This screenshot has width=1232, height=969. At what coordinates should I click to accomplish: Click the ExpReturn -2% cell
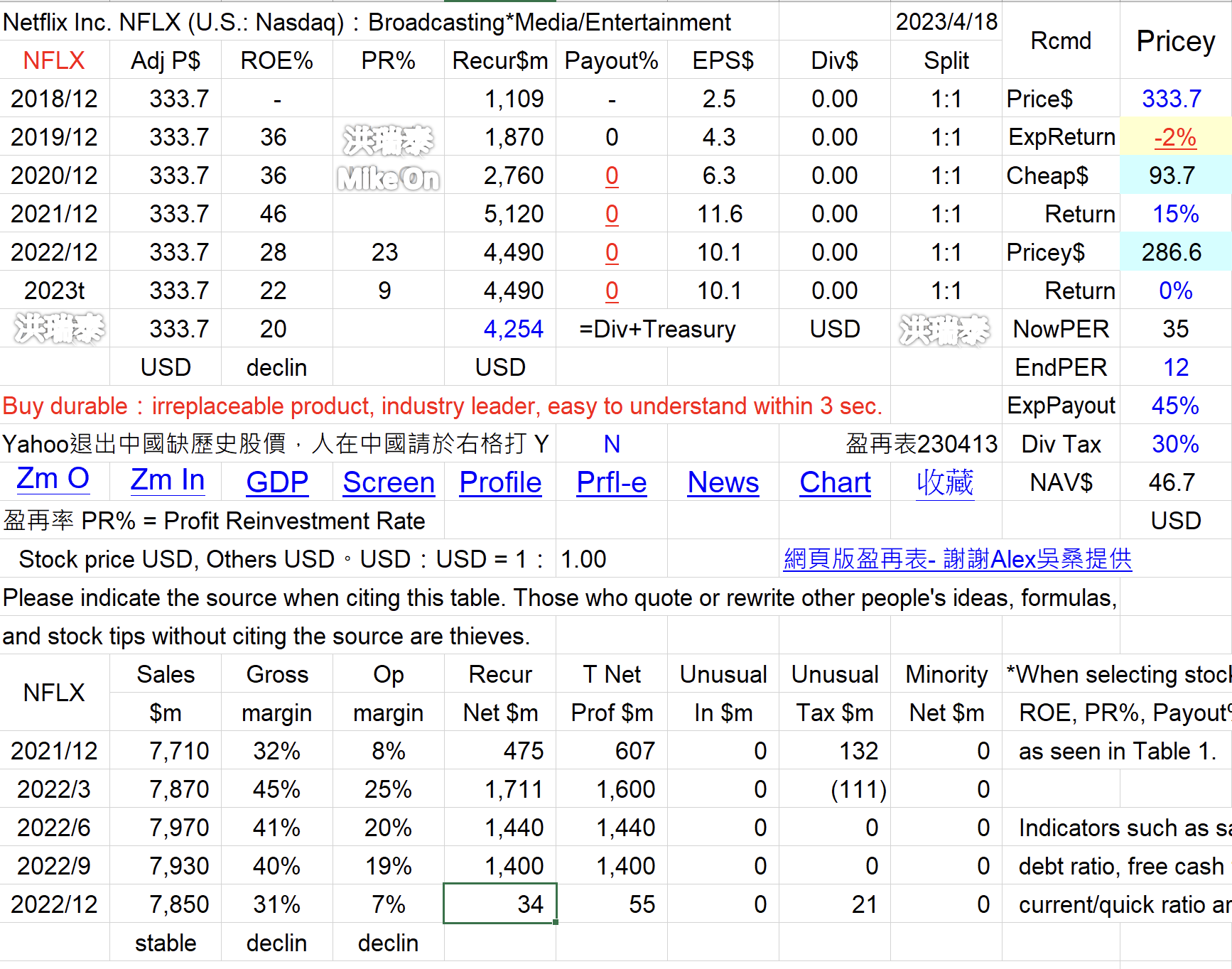[x=1175, y=137]
